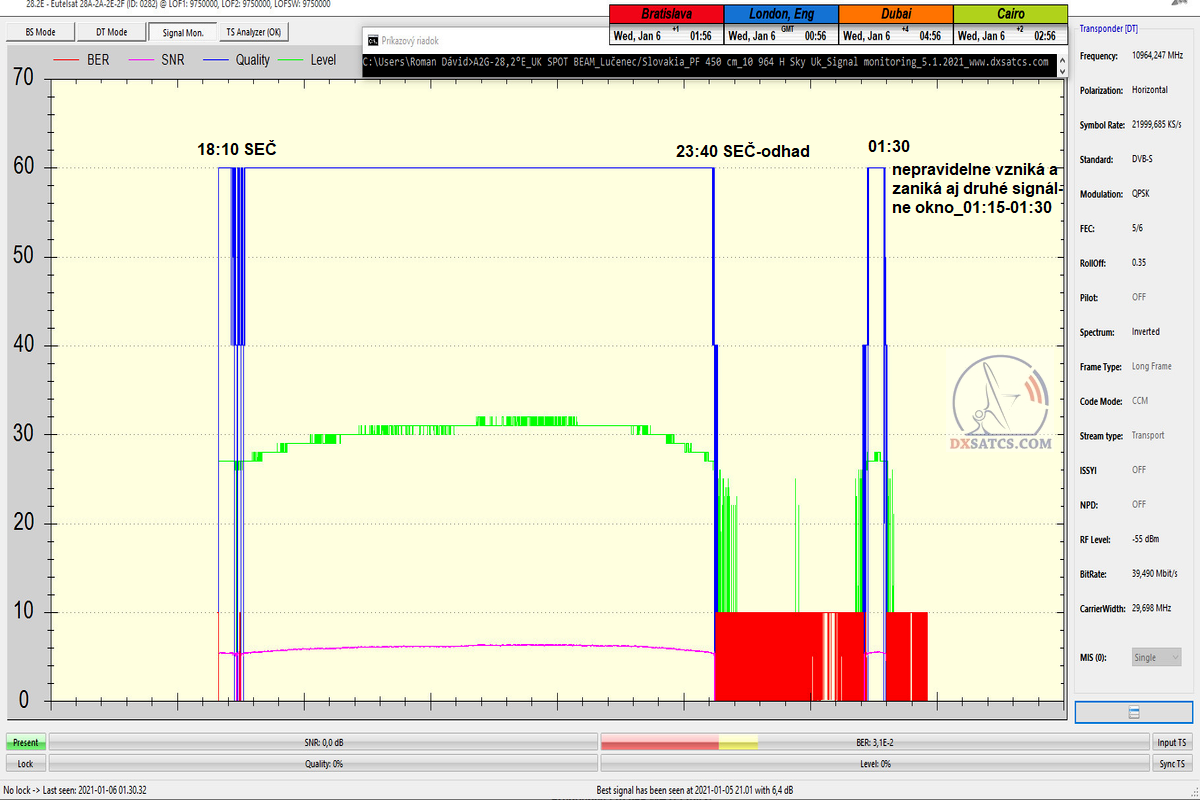Click the panel button below MIS dropdown
Image resolution: width=1200 pixels, height=800 pixels.
coord(1133,712)
